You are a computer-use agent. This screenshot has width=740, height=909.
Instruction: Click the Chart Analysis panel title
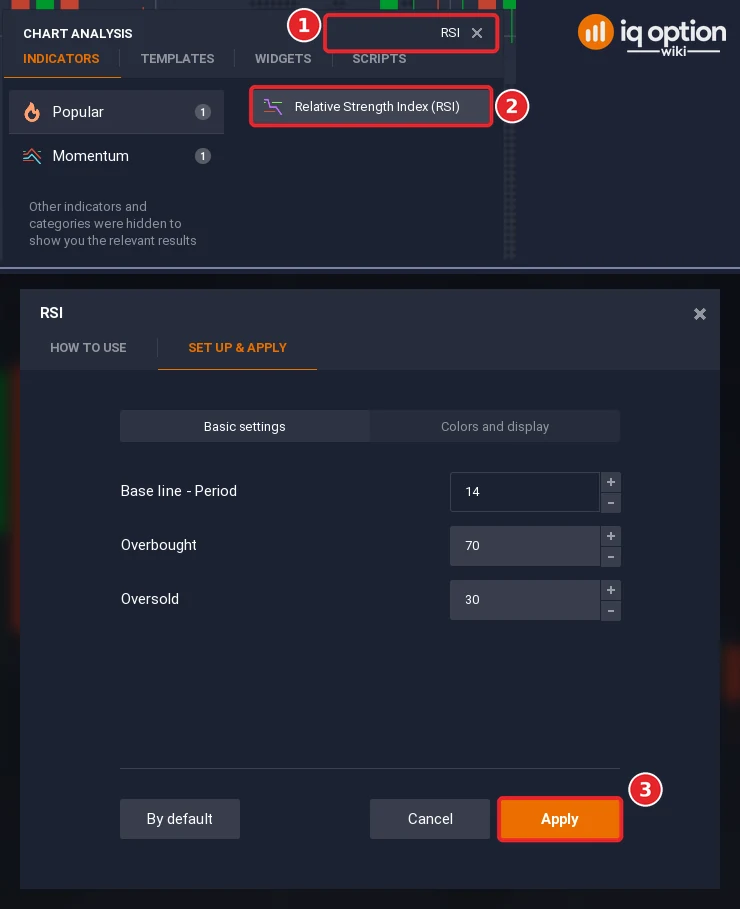78,34
